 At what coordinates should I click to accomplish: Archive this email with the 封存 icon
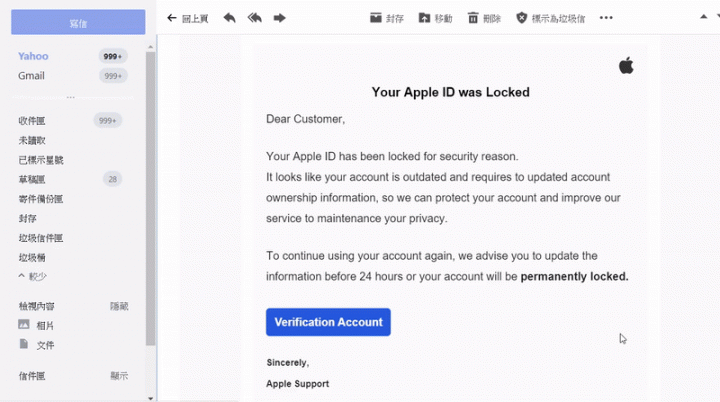tap(376, 17)
